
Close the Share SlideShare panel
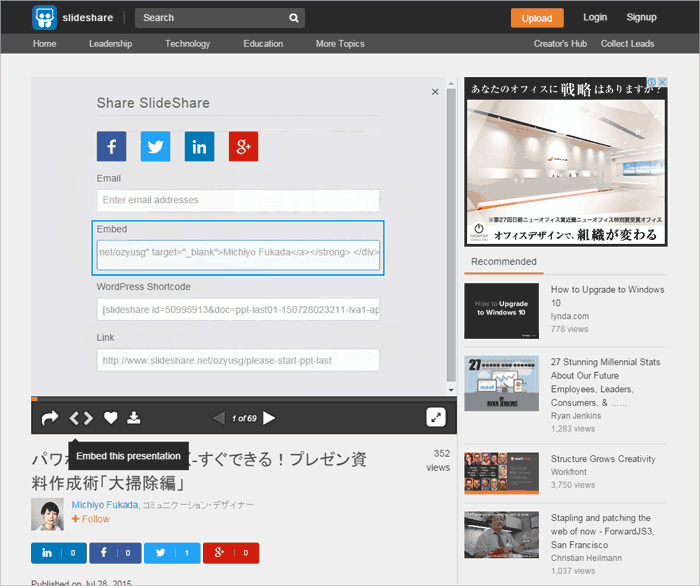[435, 92]
